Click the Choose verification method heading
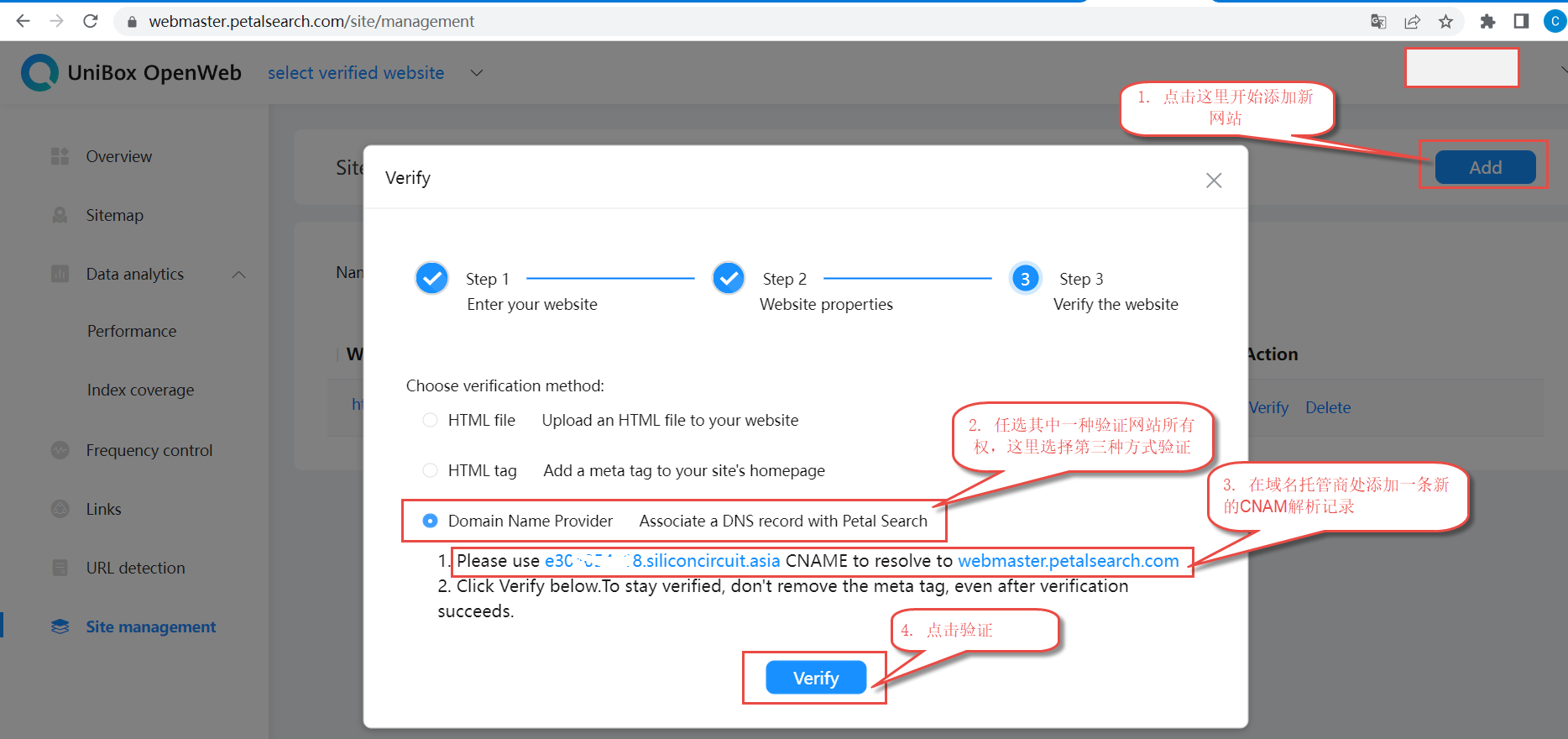 point(505,385)
